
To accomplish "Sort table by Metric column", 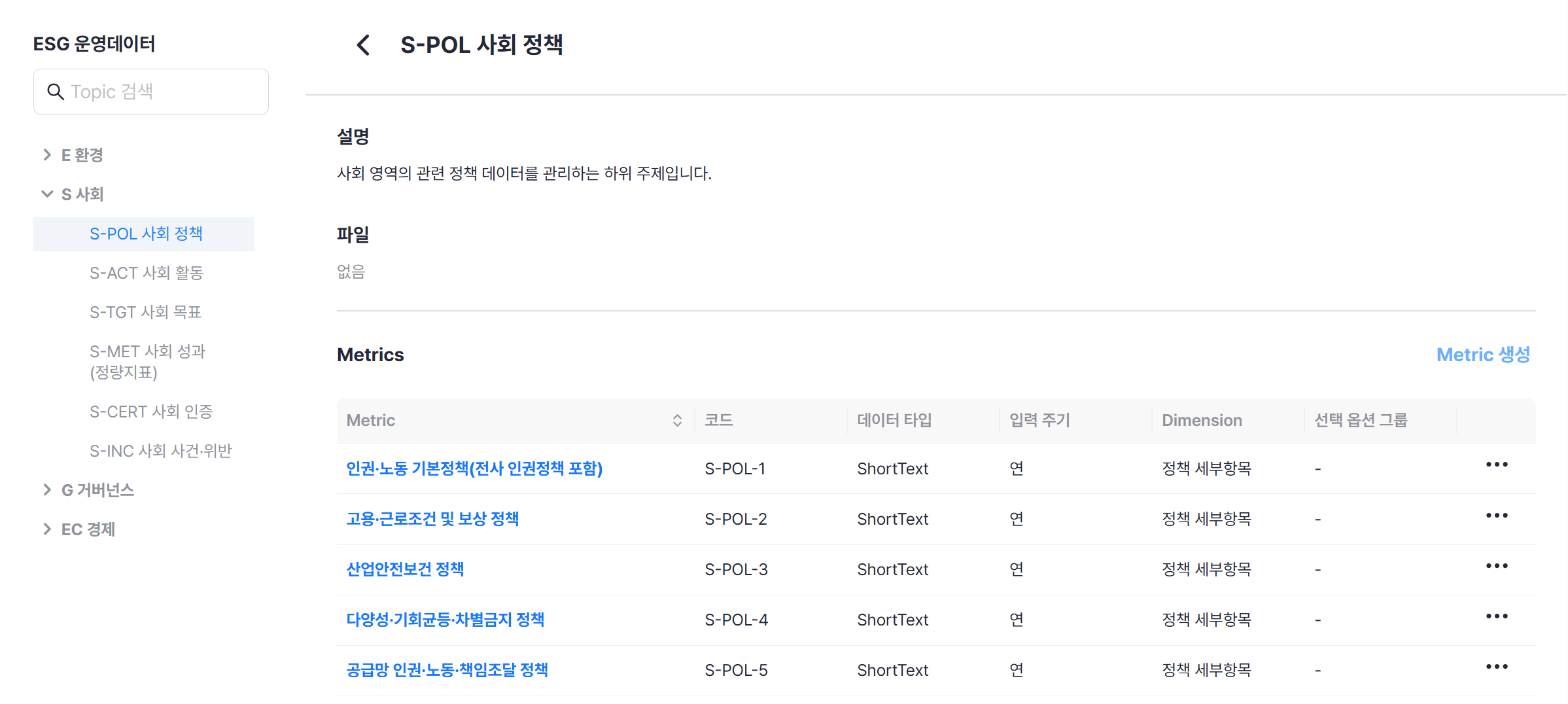I will click(x=677, y=421).
